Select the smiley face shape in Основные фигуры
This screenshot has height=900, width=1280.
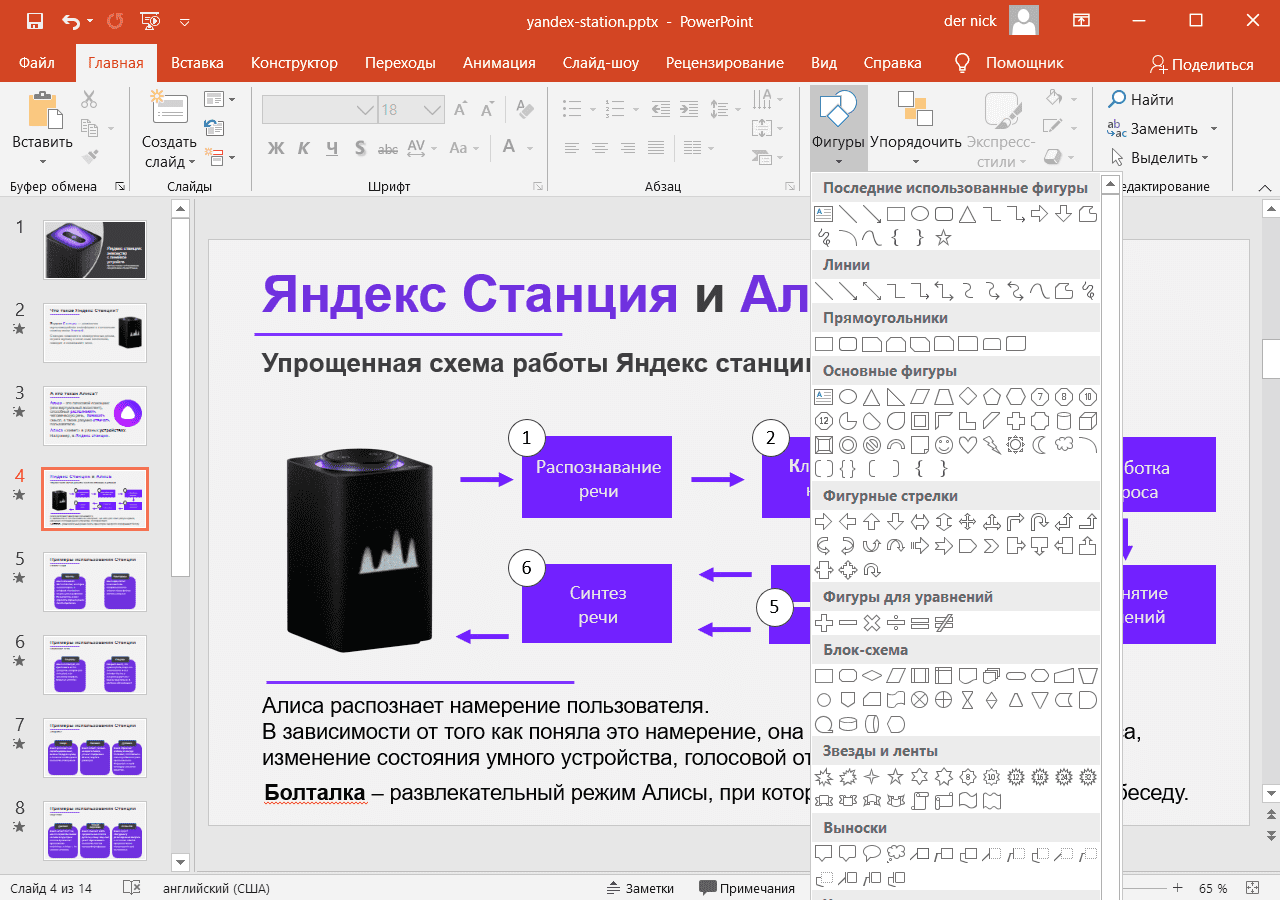tap(944, 445)
